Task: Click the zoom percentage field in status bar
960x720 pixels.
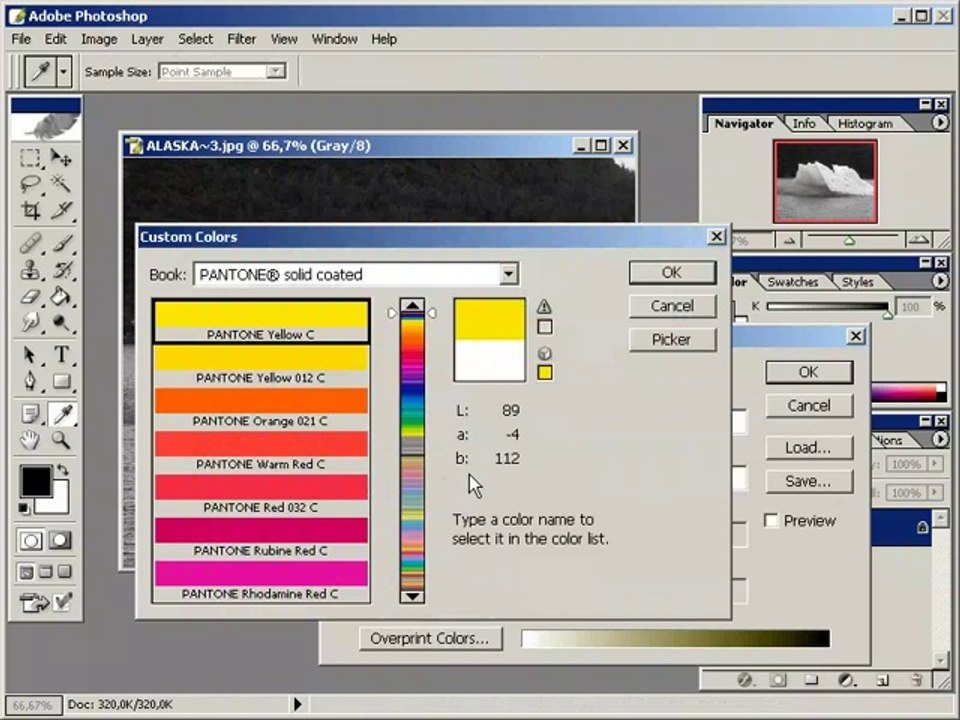Action: point(34,705)
